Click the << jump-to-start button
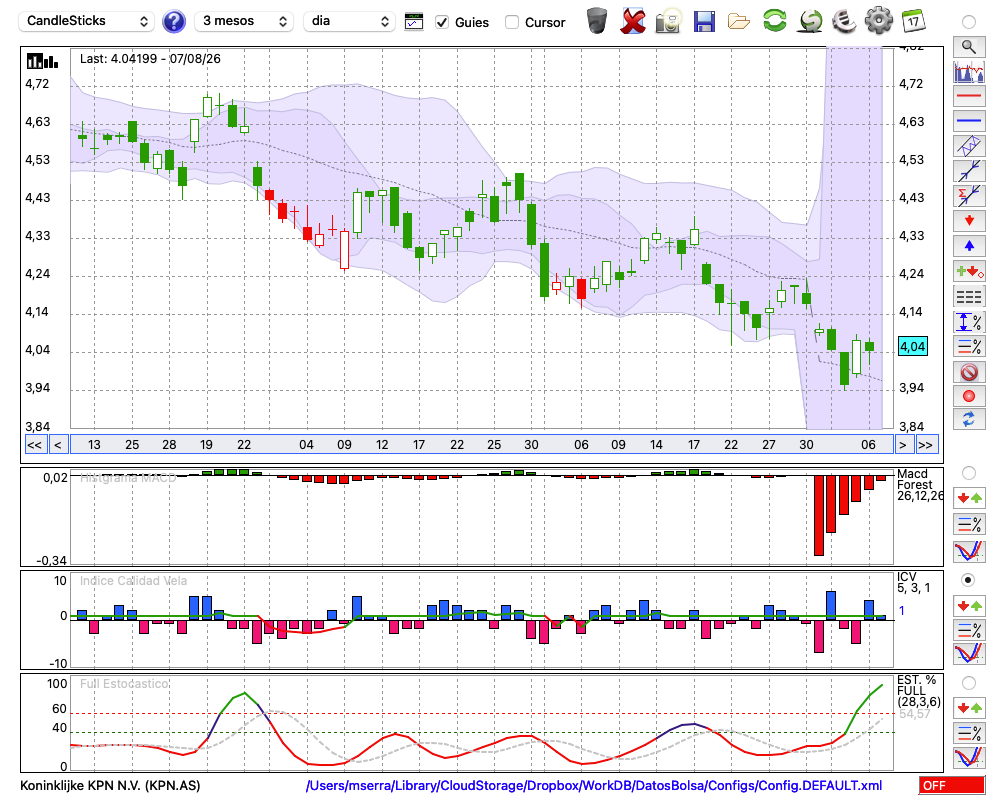The height and width of the screenshot is (800, 1000). (x=35, y=445)
